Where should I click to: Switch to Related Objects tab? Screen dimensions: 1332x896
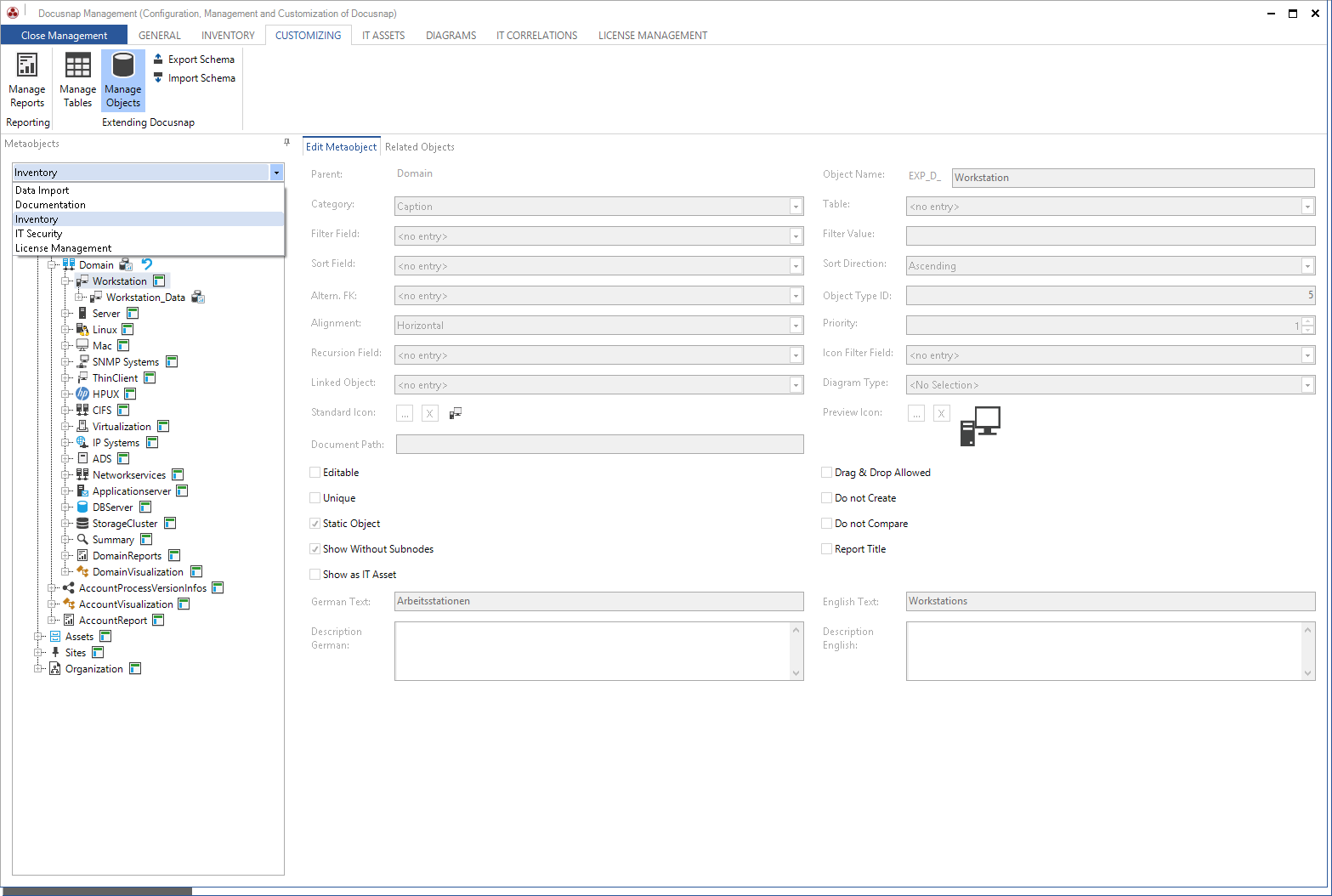click(x=420, y=146)
